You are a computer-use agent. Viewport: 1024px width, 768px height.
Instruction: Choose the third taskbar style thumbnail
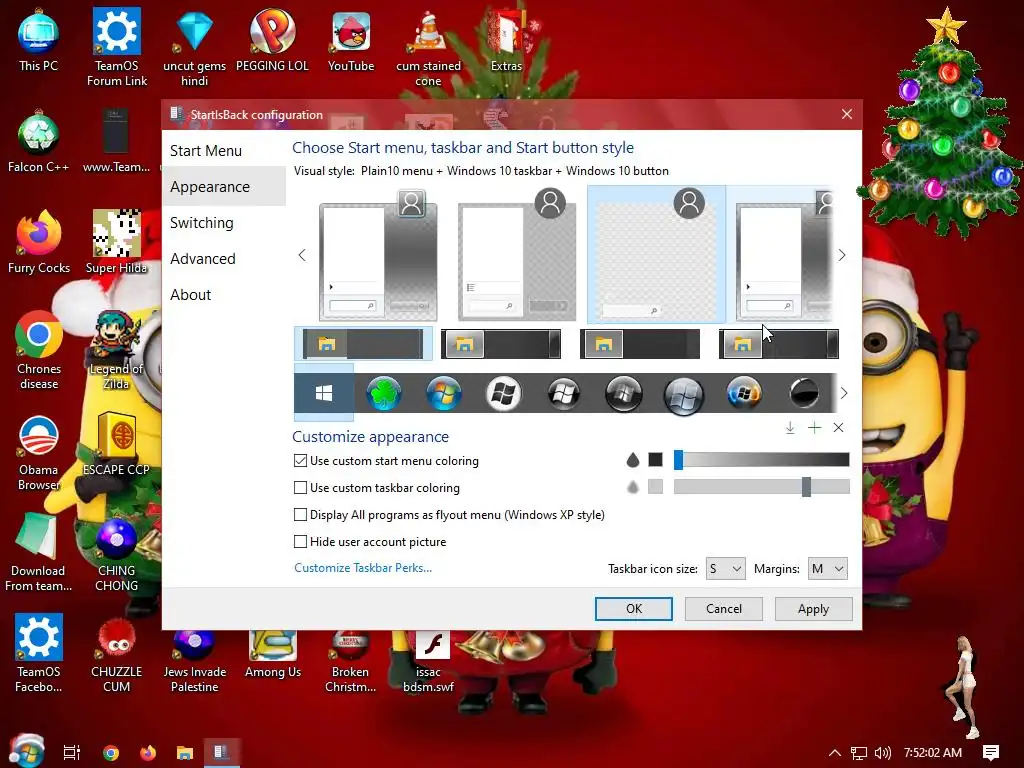pyautogui.click(x=640, y=344)
